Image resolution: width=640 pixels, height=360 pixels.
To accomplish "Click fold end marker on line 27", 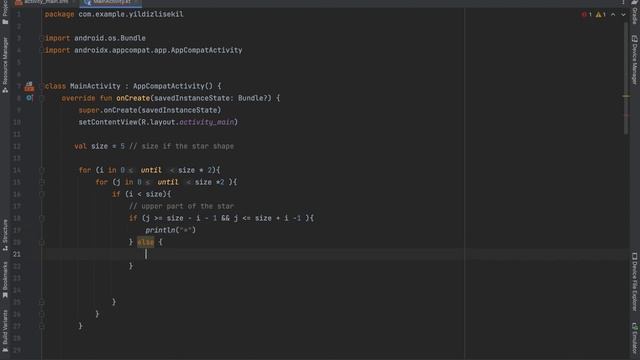I will click(x=42, y=327).
